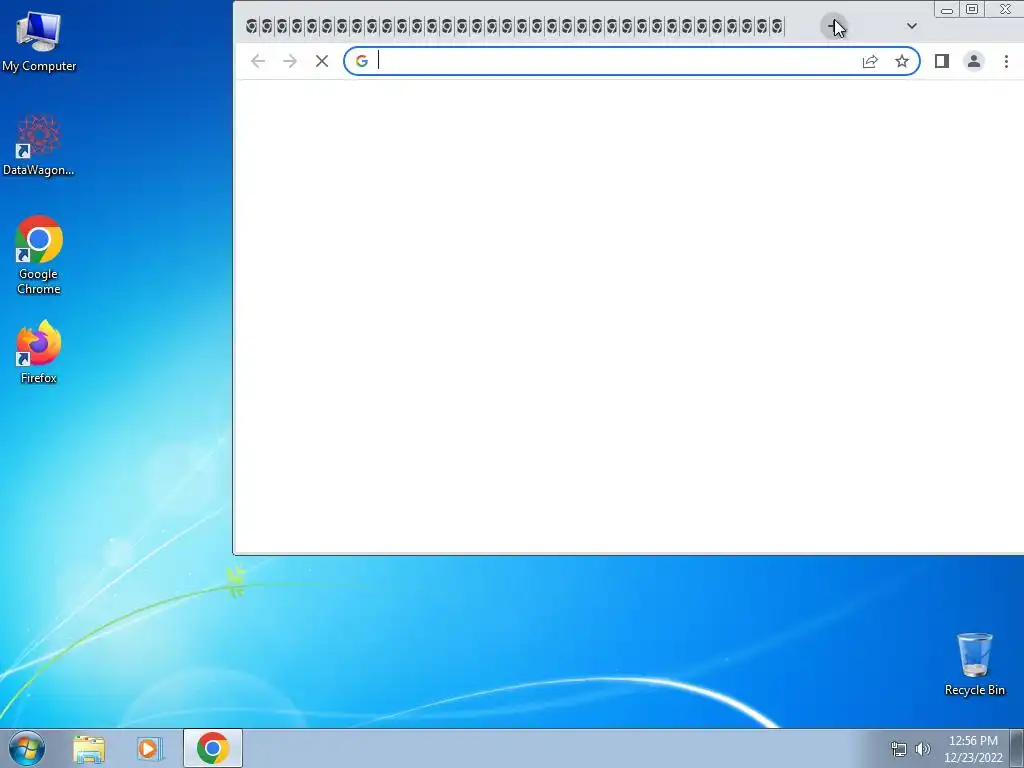Image resolution: width=1024 pixels, height=768 pixels.
Task: Expand the tab search chevron
Action: 912,26
